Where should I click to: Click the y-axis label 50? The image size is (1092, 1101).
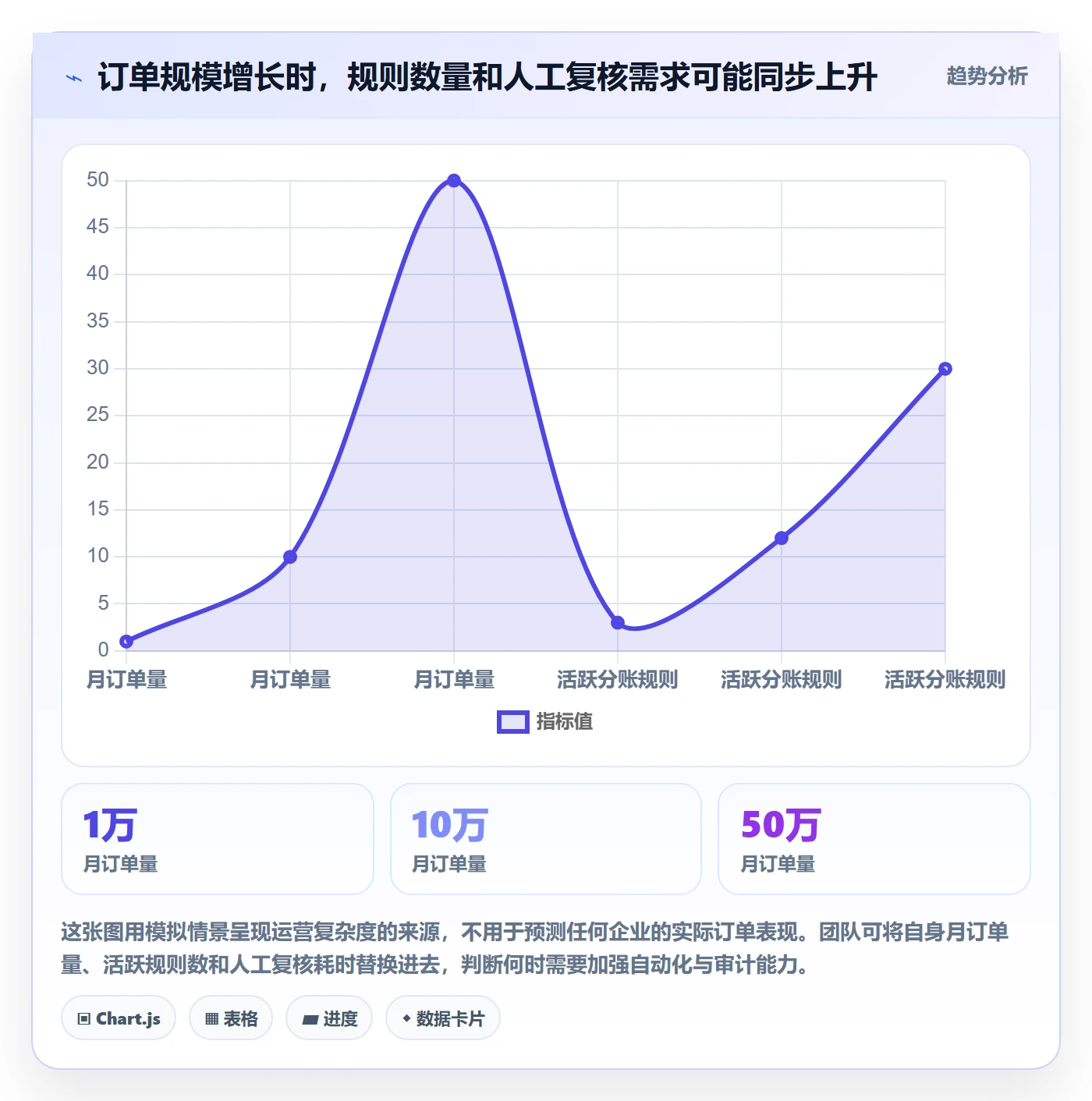pos(97,180)
